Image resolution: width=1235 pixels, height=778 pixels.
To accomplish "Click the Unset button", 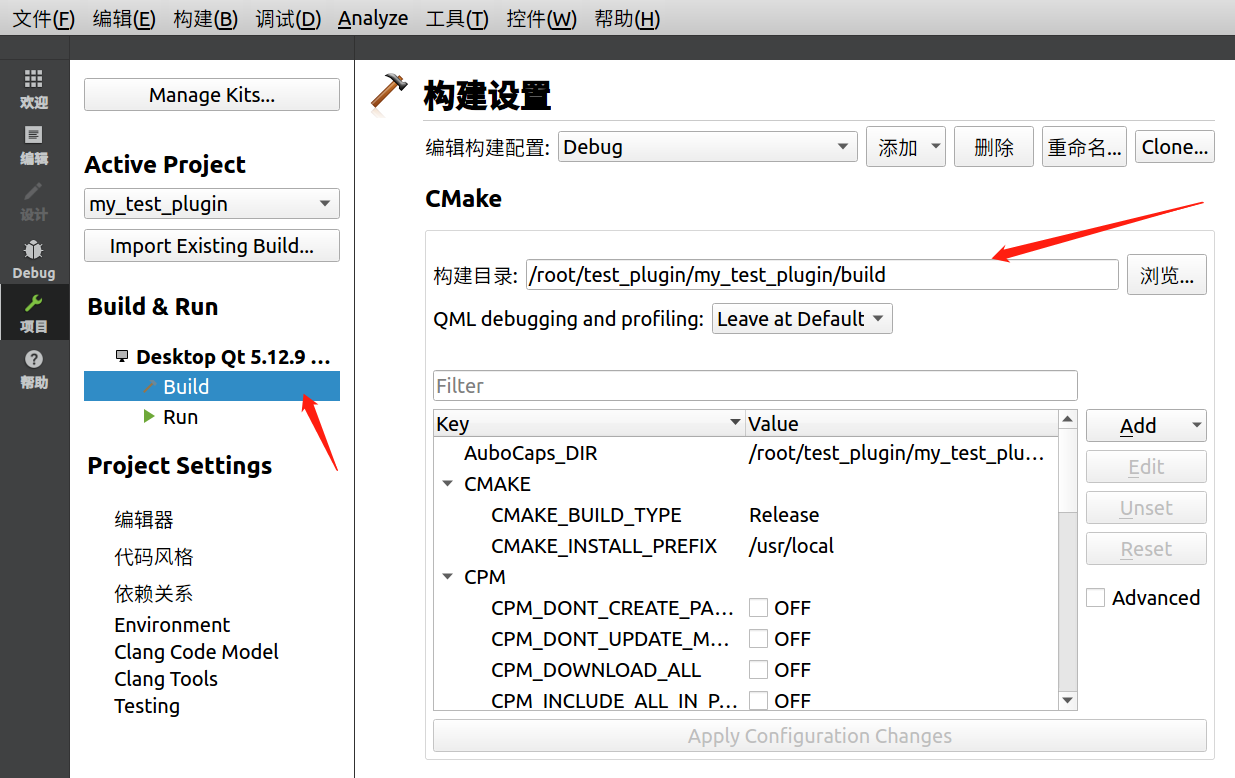I will tap(1146, 508).
